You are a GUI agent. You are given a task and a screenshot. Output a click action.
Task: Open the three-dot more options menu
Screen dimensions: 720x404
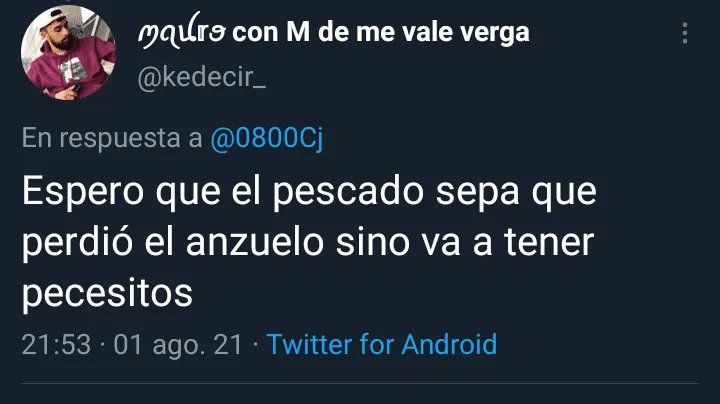(685, 33)
